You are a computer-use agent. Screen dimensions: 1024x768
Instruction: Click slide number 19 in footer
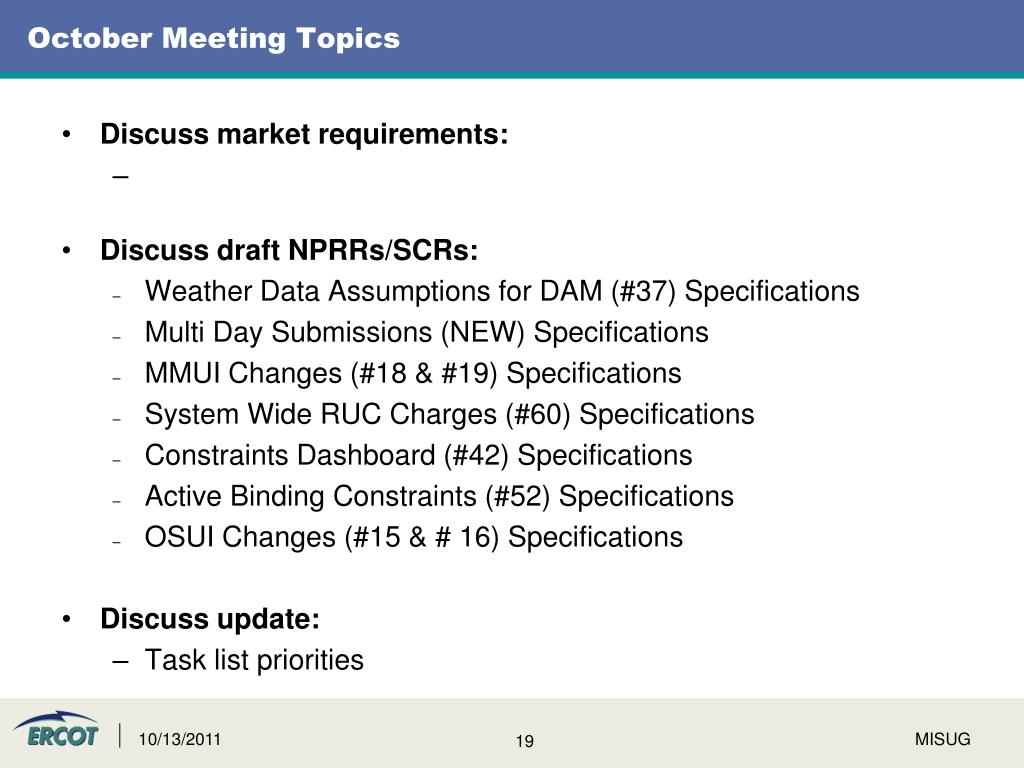tap(524, 741)
